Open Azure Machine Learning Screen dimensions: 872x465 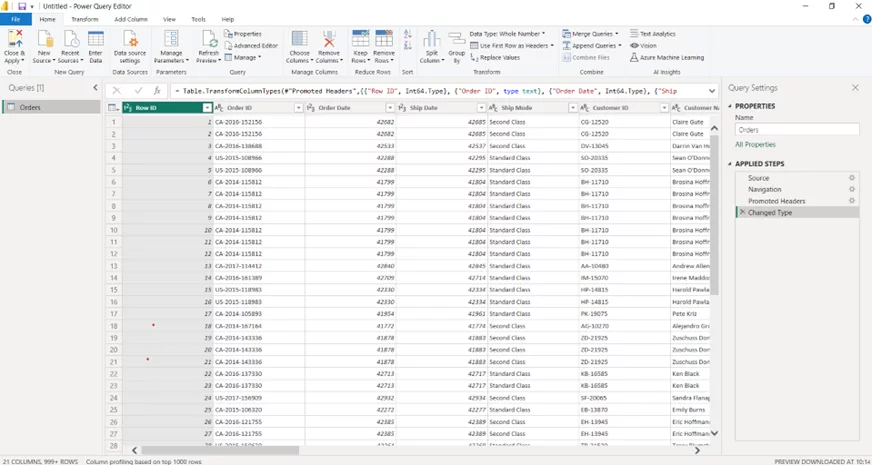pyautogui.click(x=667, y=57)
